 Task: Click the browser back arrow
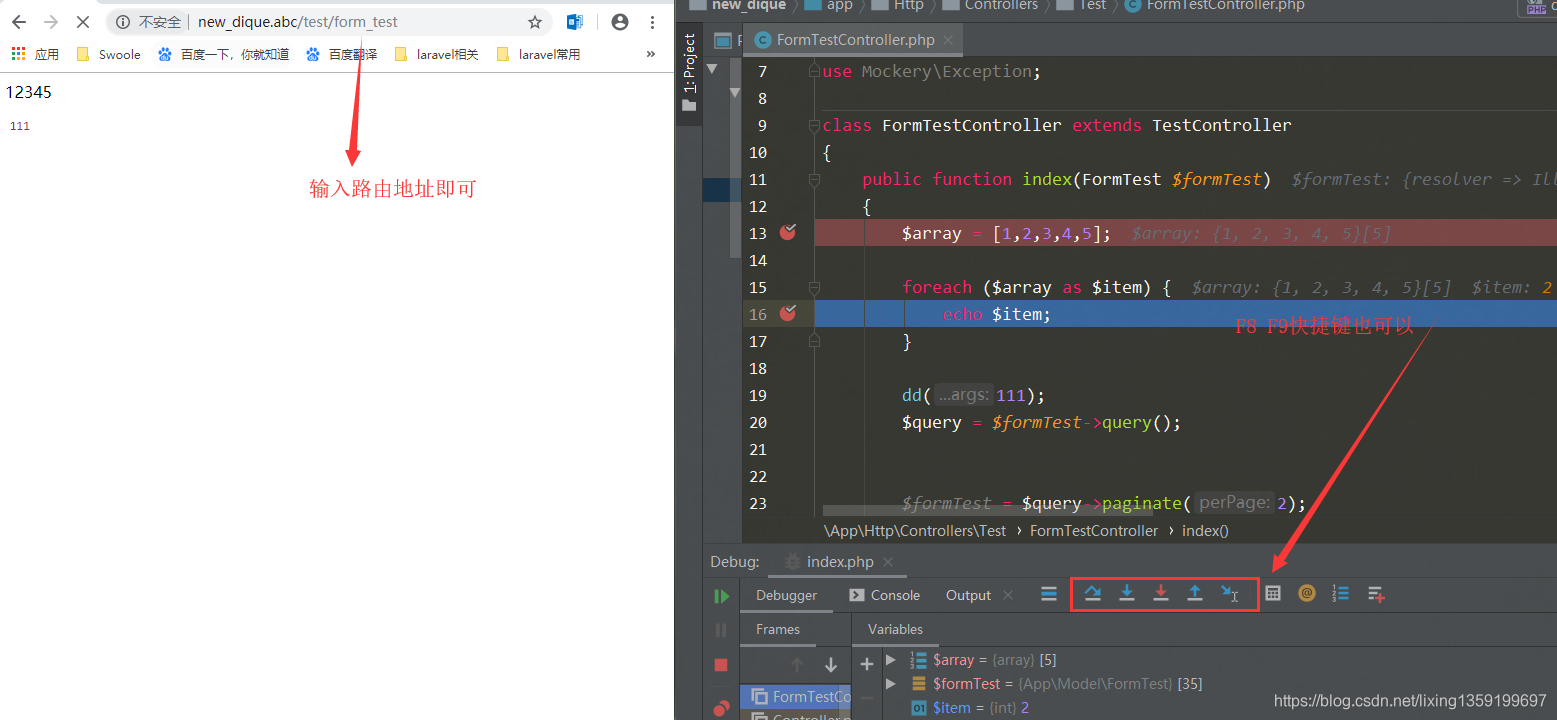click(x=18, y=22)
